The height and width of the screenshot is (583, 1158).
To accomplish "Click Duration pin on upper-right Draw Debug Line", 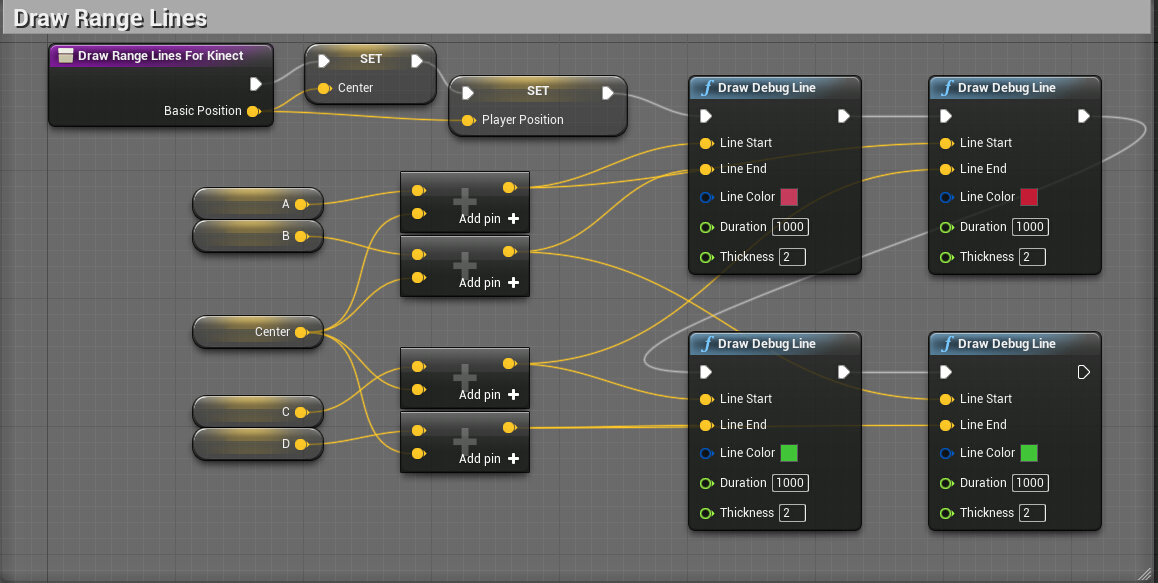I will point(946,228).
